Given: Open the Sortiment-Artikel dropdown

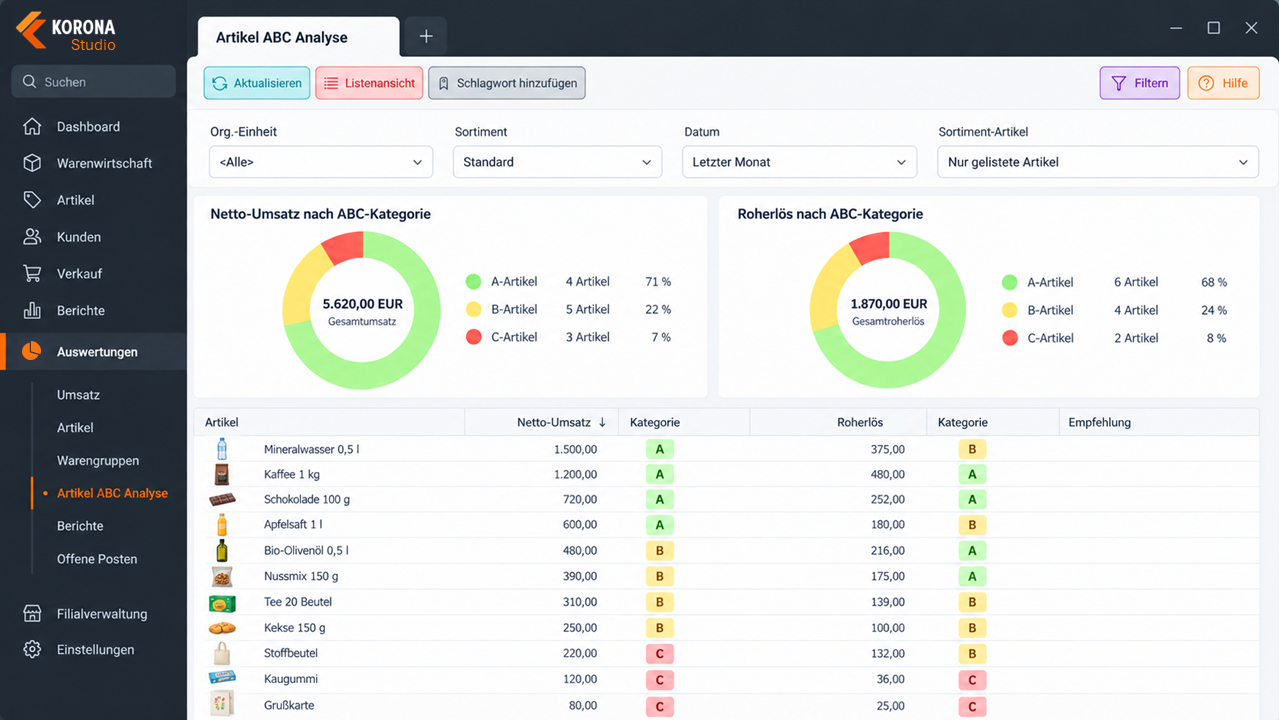Looking at the screenshot, I should point(1098,162).
